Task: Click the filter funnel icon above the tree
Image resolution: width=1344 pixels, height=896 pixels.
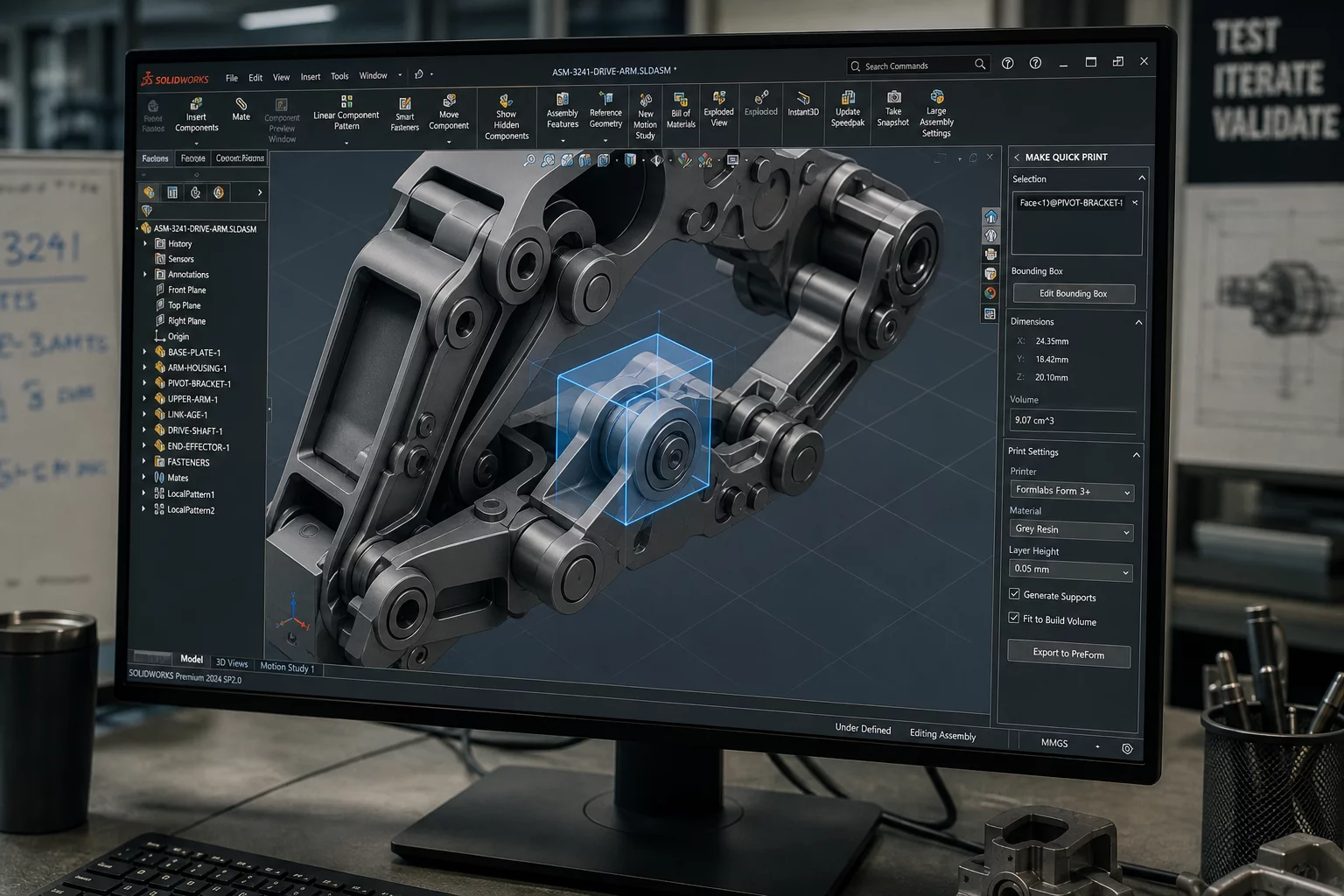Action: (147, 211)
